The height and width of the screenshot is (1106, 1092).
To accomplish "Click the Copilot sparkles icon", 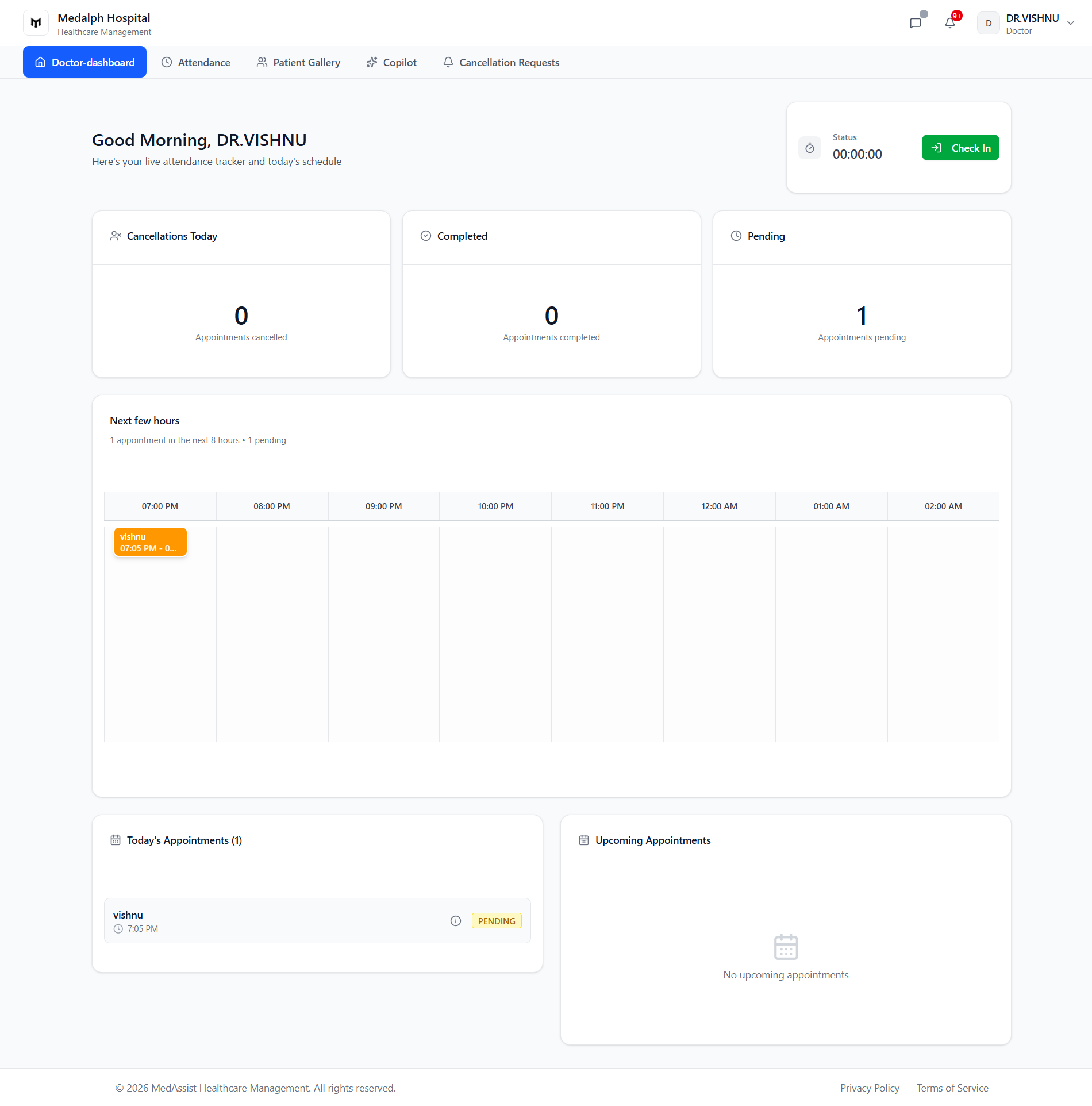I will (371, 62).
